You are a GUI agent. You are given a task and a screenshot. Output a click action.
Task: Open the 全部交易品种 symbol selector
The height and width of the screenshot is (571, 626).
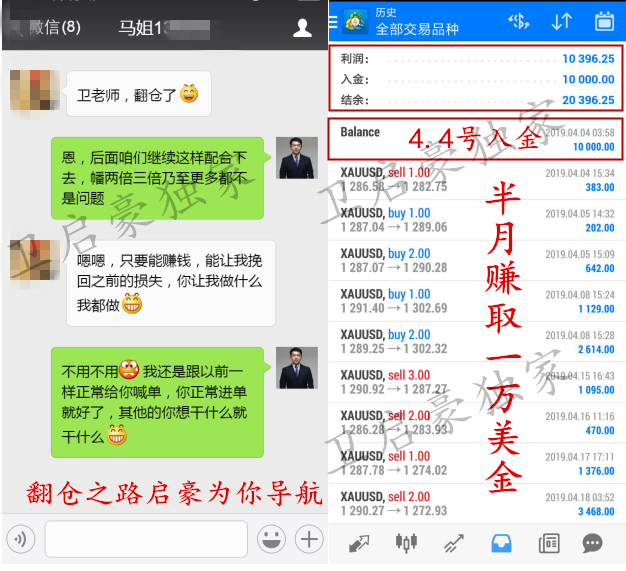click(x=416, y=29)
